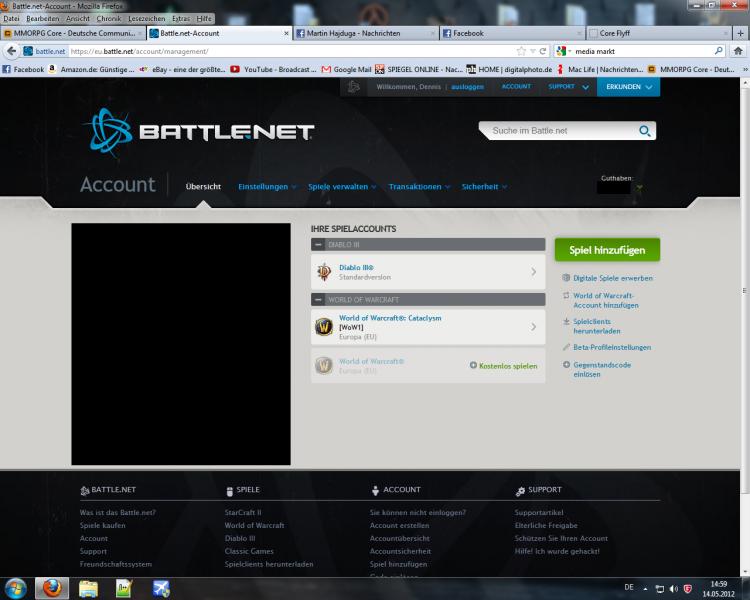This screenshot has height=600, width=750.
Task: Click the Battle.net logo
Action: tap(200, 133)
